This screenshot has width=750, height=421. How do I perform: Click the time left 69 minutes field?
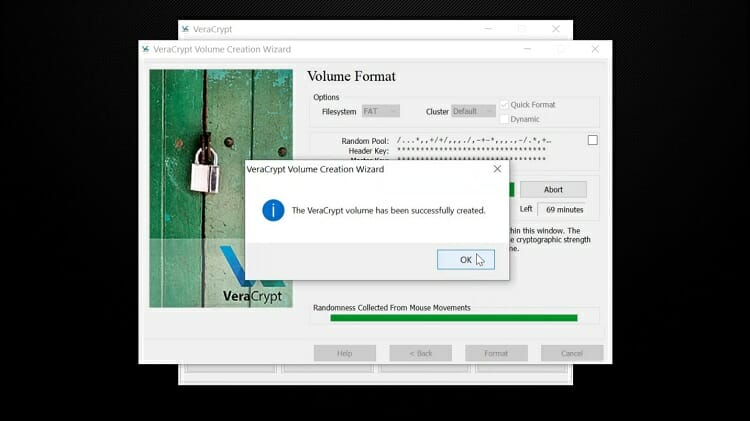[562, 209]
